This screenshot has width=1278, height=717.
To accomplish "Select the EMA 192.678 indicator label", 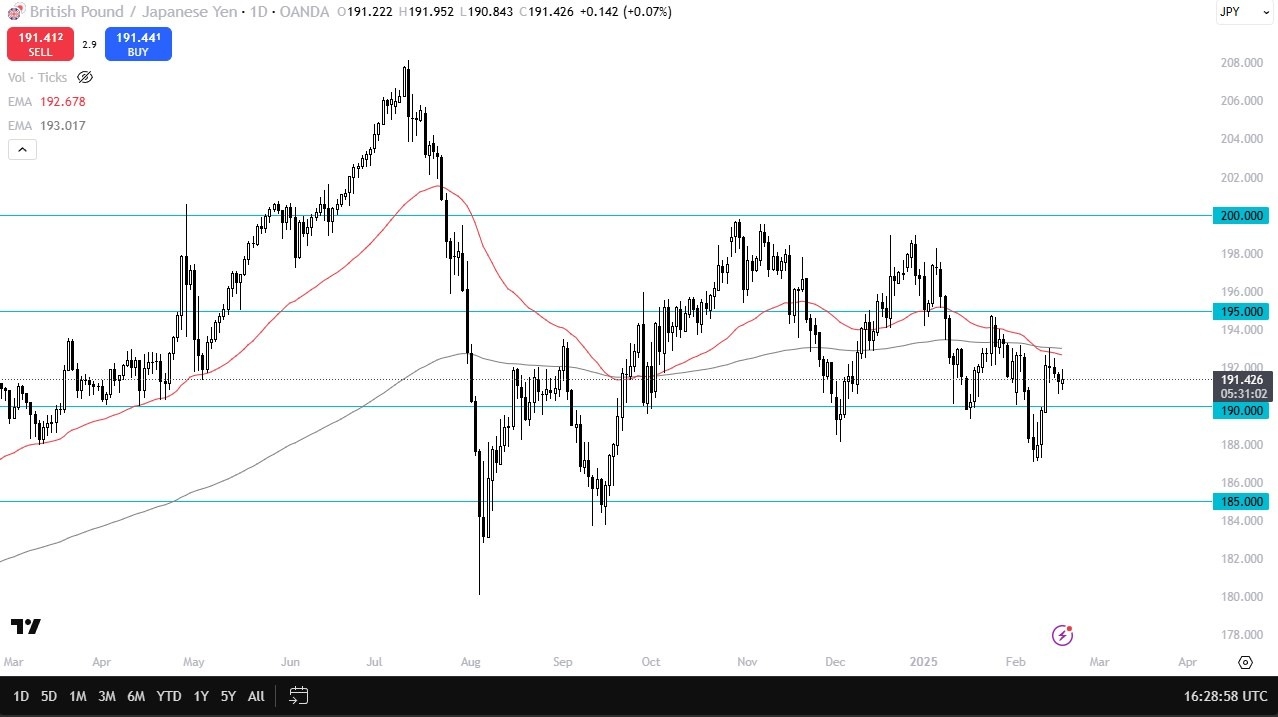I will (x=47, y=101).
